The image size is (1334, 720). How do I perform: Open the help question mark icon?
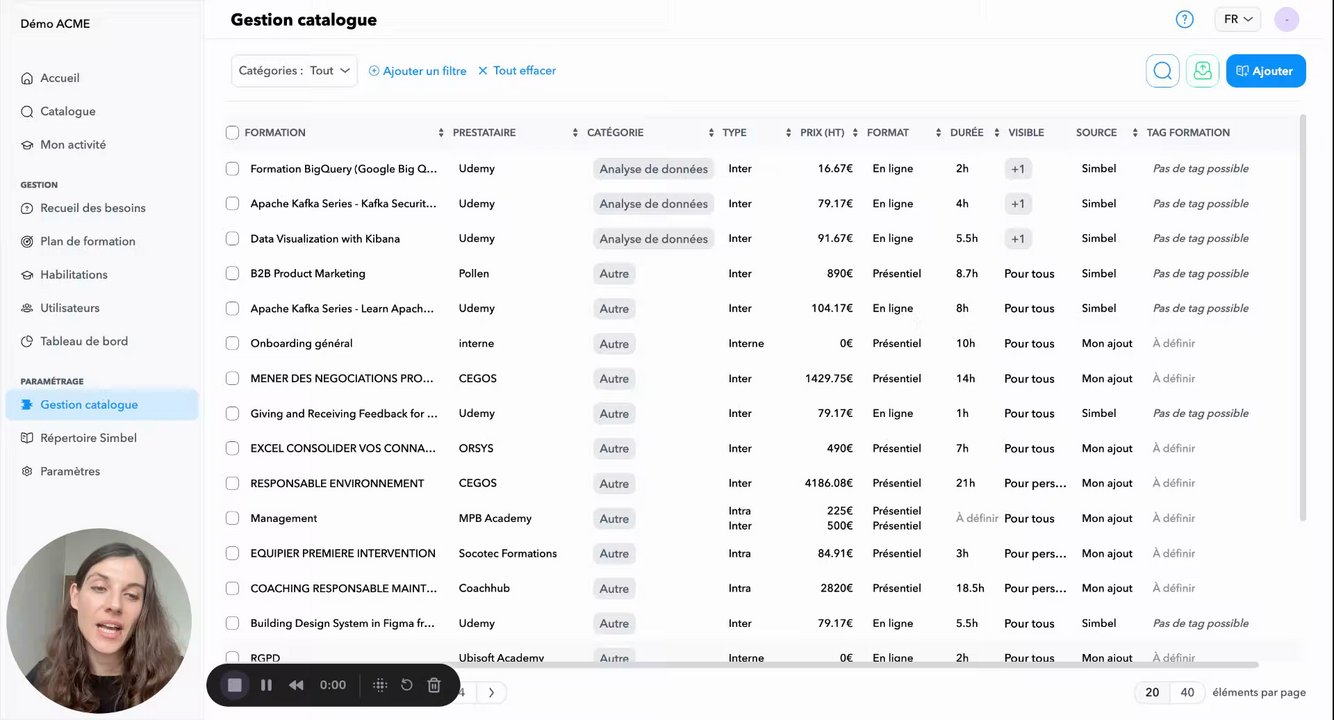tap(1185, 19)
